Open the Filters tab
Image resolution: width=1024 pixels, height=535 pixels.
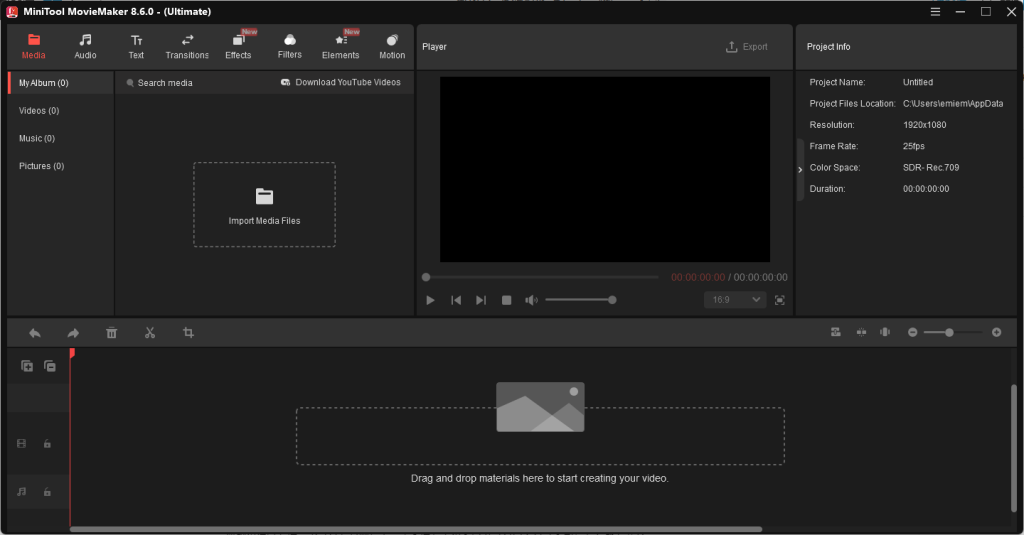pos(289,46)
